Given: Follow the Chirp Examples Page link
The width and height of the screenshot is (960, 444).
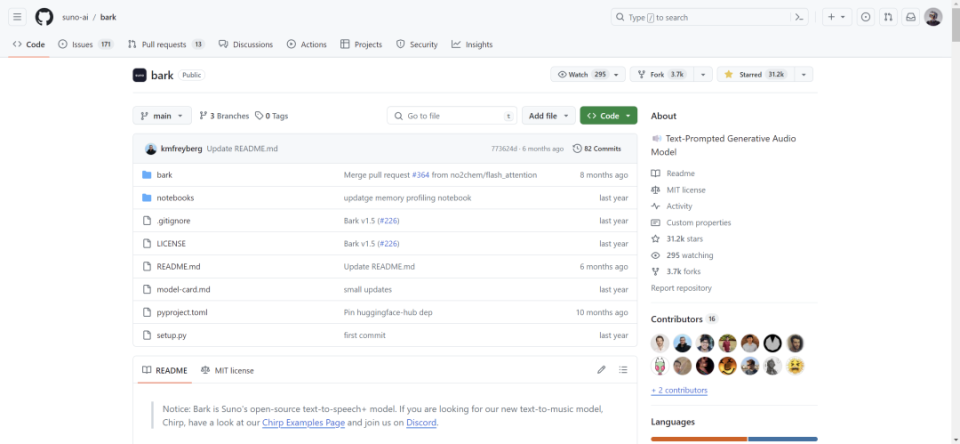Looking at the screenshot, I should tap(303, 423).
